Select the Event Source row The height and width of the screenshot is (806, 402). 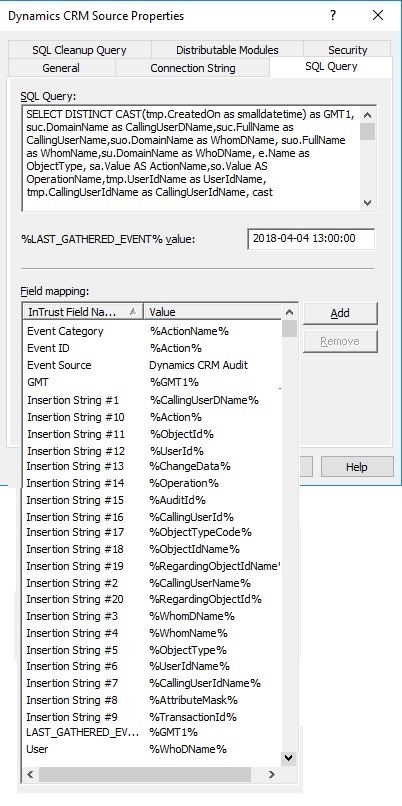pyautogui.click(x=153, y=365)
